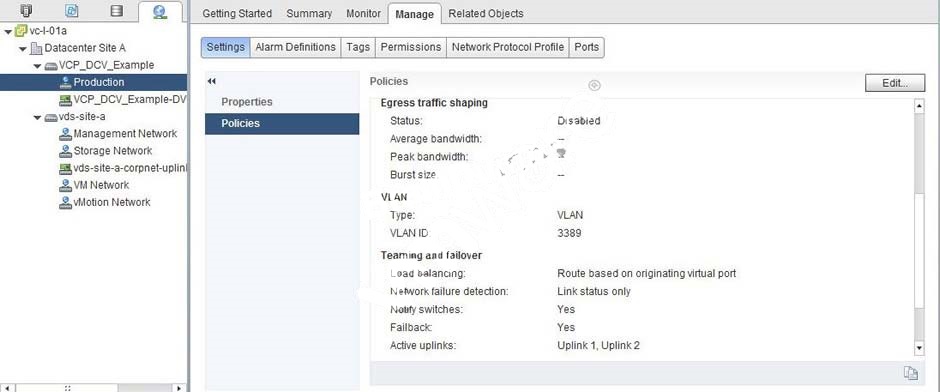Select the Production tree item
The height and width of the screenshot is (392, 940).
[94, 83]
